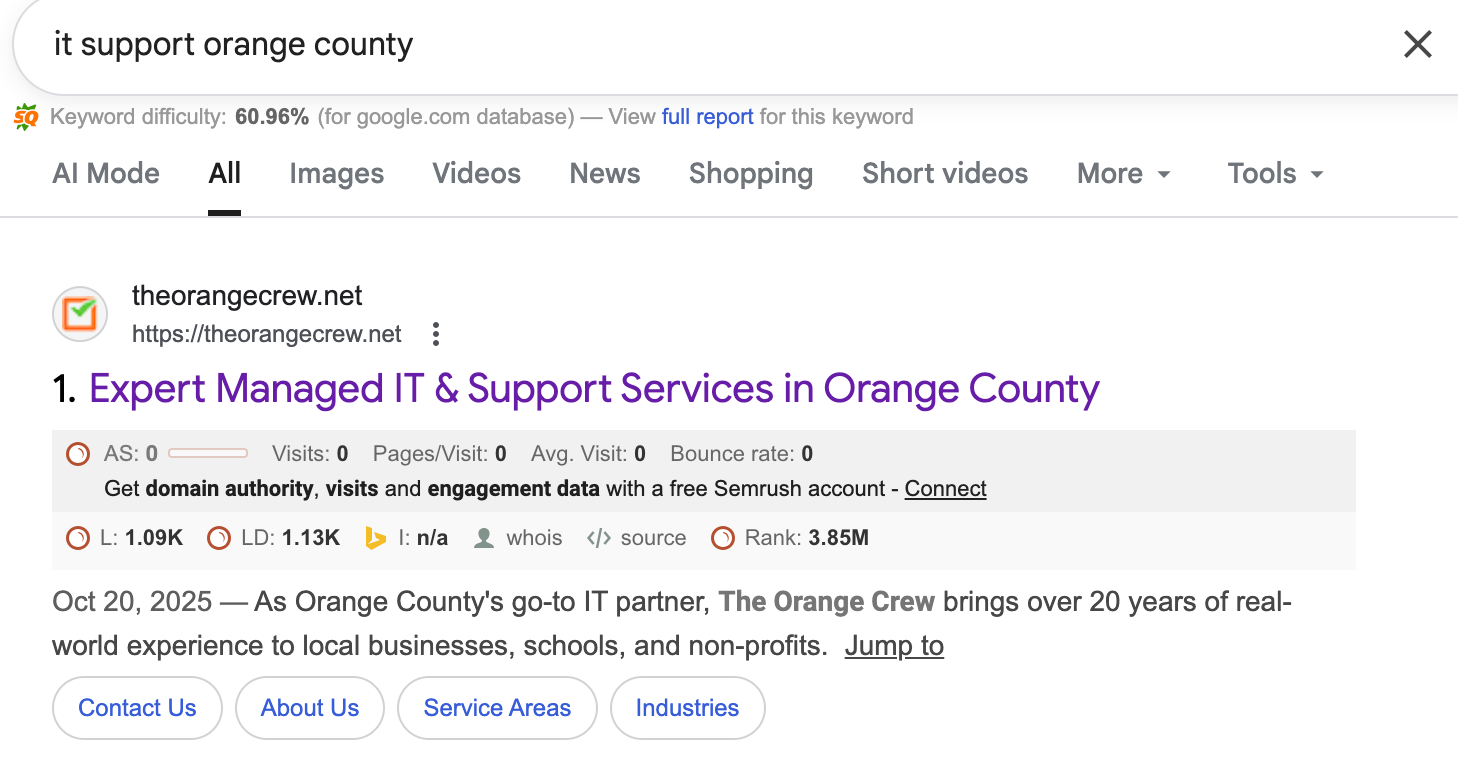Click the L backlinks metric icon
This screenshot has width=1458, height=772.
coord(78,537)
